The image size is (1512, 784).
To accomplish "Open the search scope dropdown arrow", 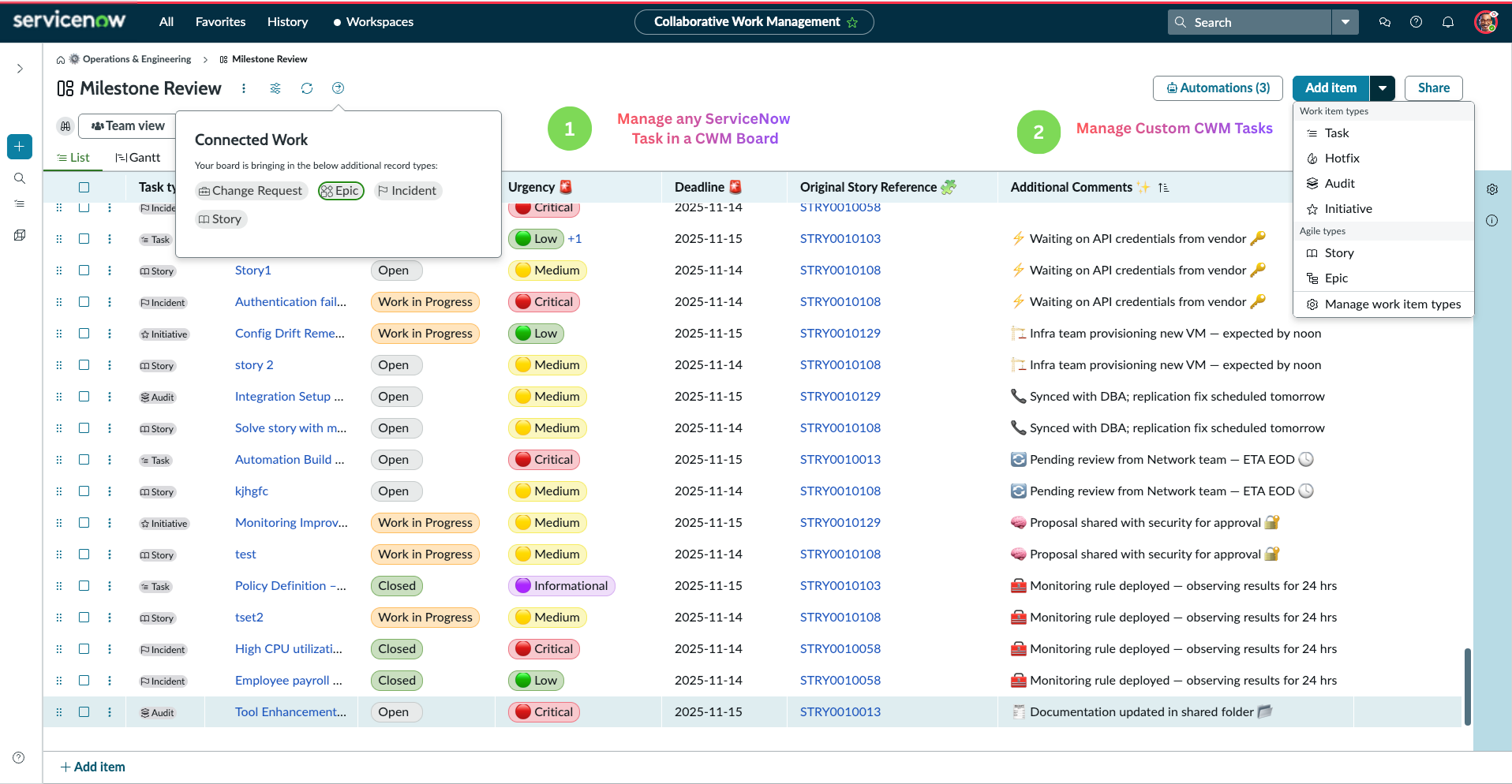I will (x=1345, y=22).
